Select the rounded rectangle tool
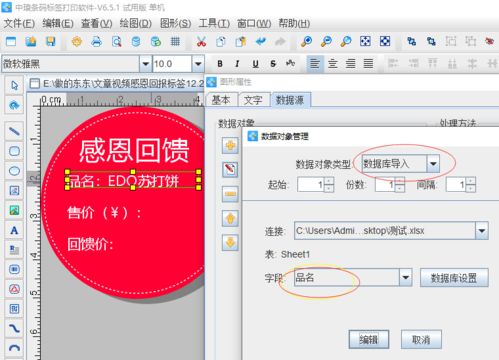The width and height of the screenshot is (499, 360). [14, 151]
